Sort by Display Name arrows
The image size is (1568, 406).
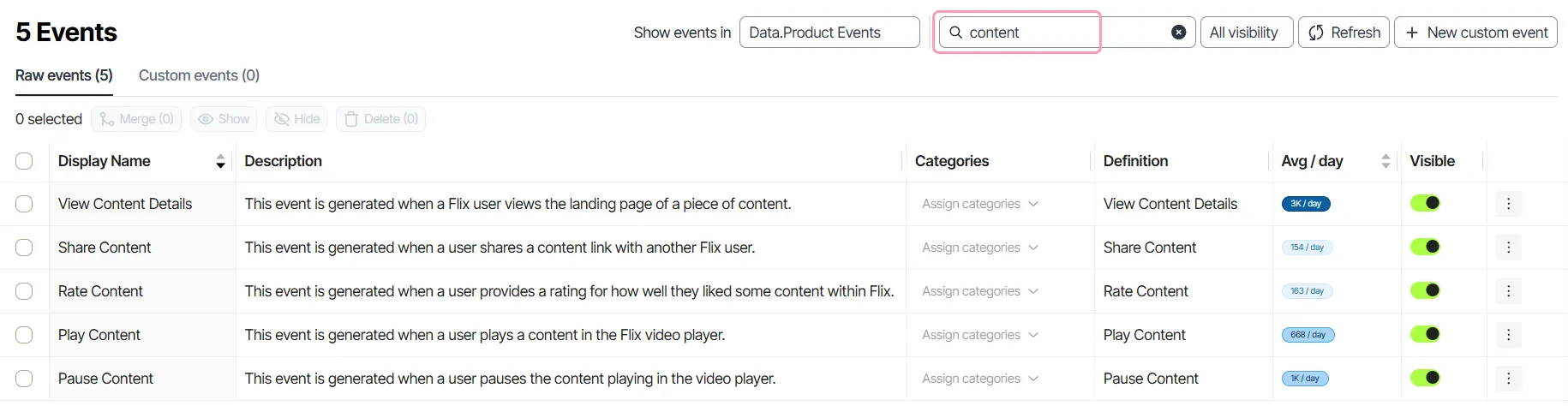pos(220,161)
